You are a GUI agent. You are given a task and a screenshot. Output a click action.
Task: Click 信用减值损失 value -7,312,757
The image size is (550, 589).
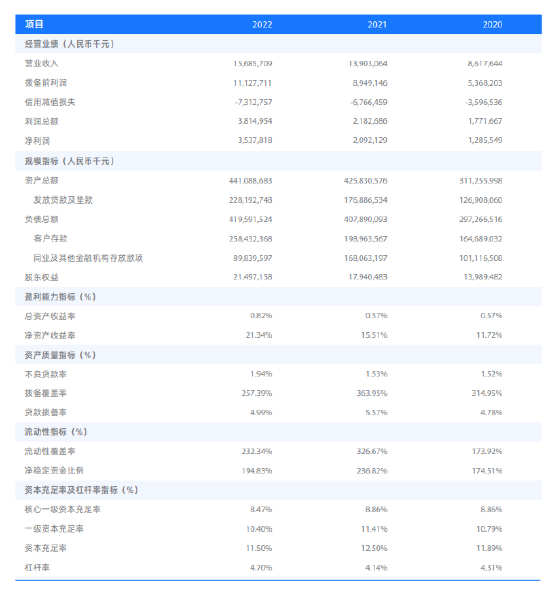pos(254,102)
